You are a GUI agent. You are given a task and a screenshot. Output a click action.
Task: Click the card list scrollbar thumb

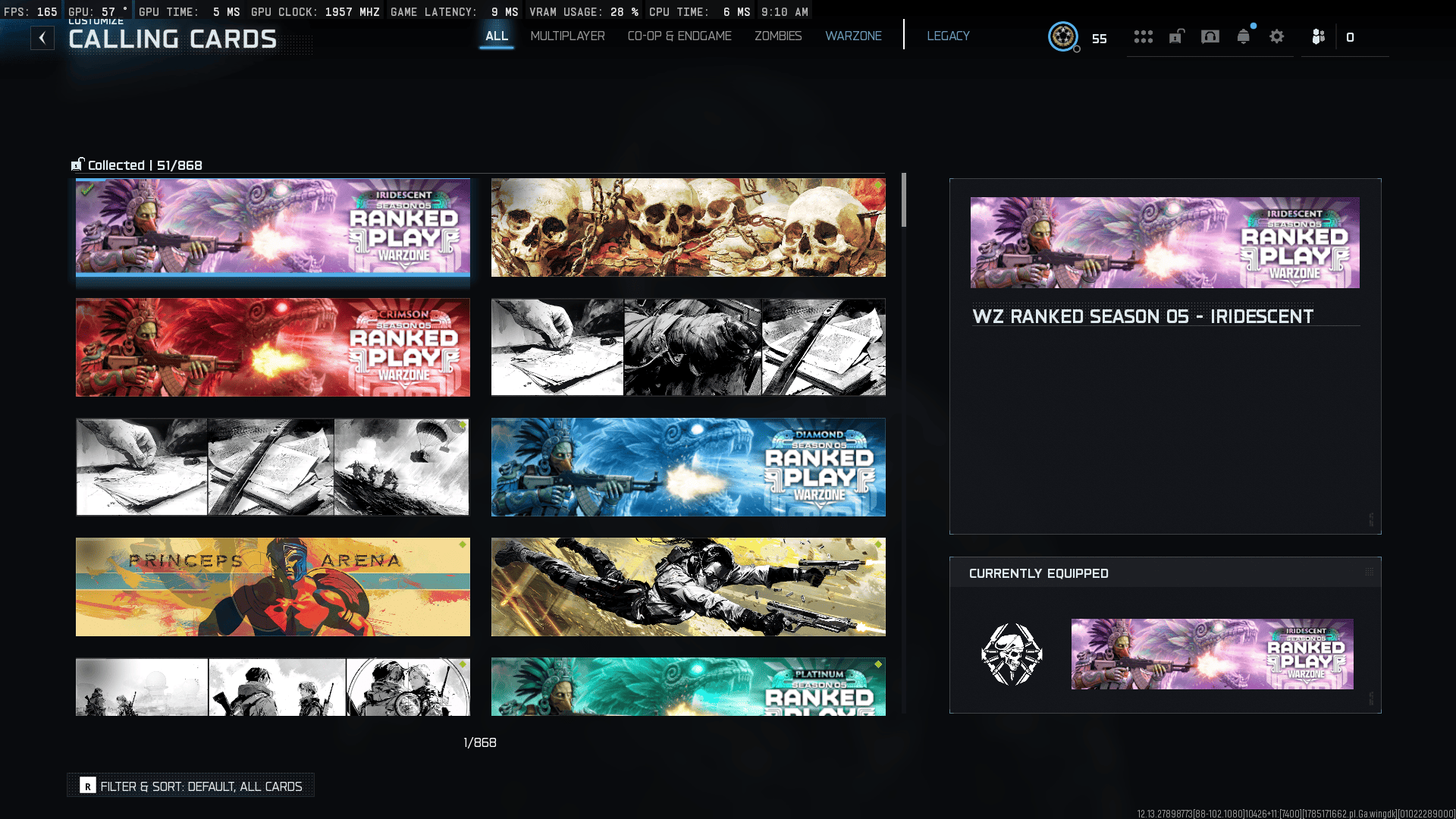[x=904, y=200]
